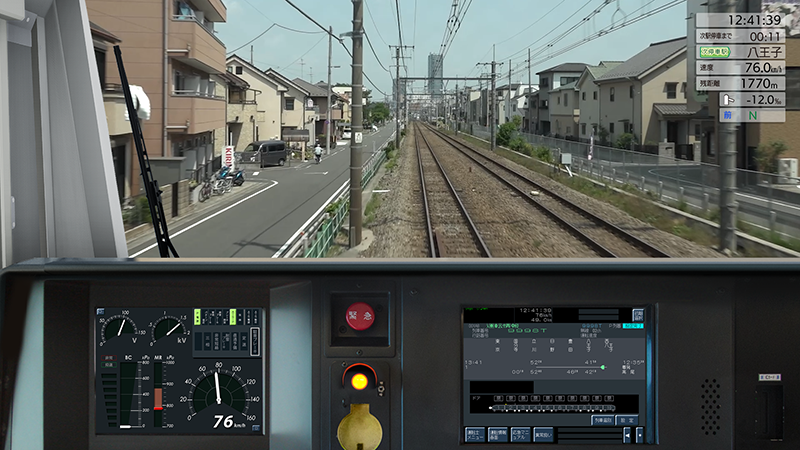
Task: Click the green N notch indicator
Action: pos(753,115)
